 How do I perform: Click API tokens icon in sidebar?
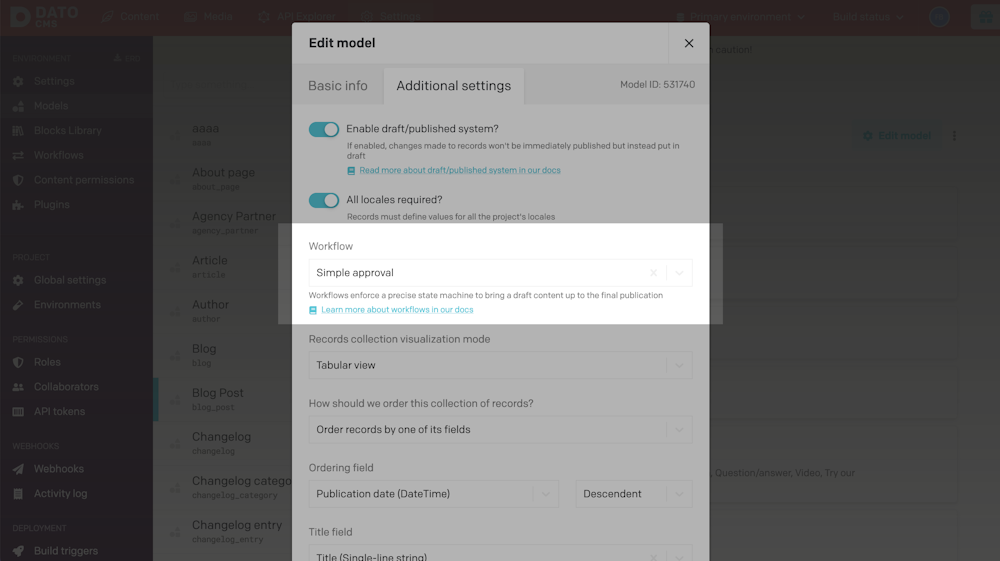[18, 412]
